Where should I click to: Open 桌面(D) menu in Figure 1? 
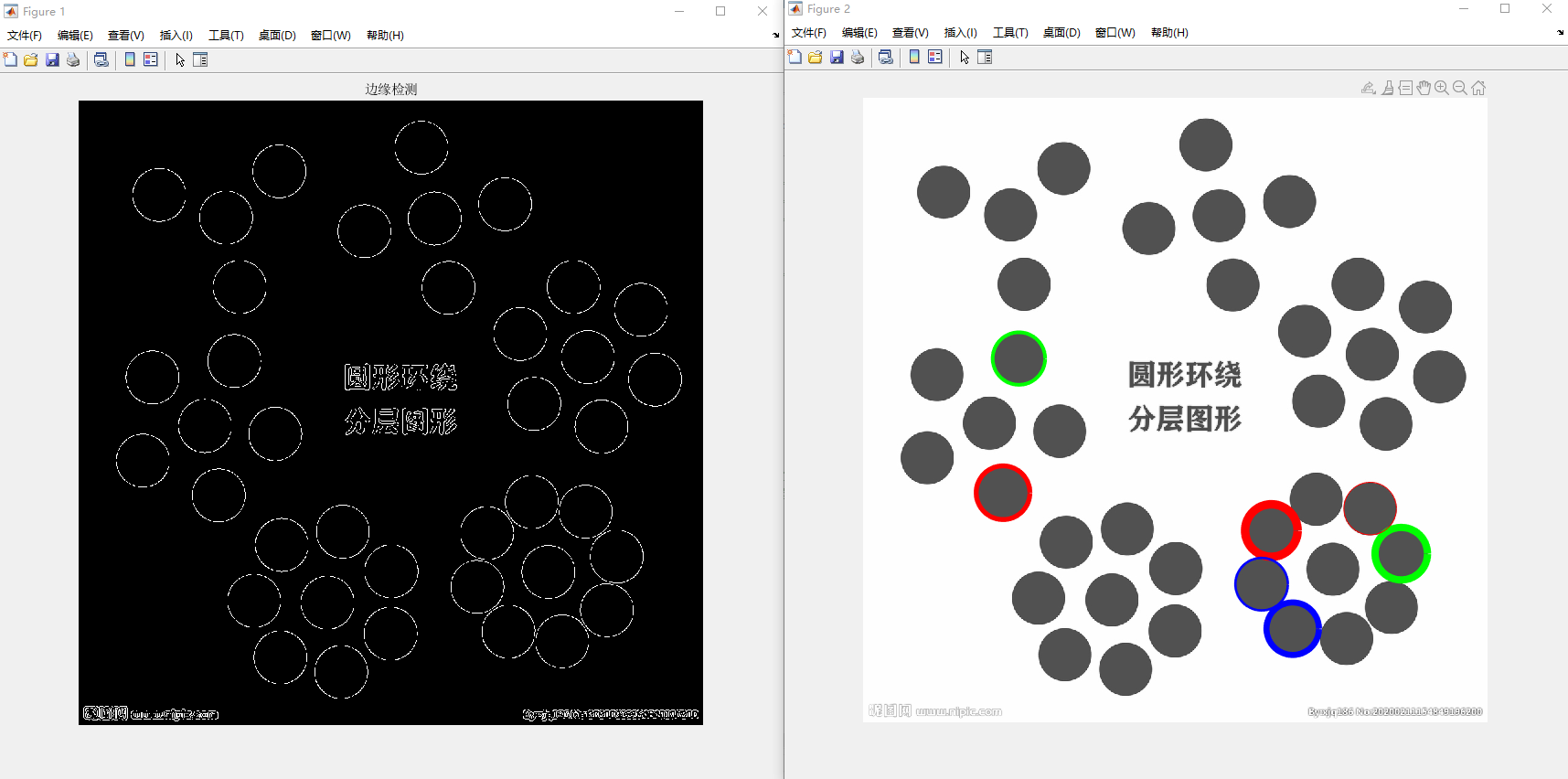click(x=277, y=36)
